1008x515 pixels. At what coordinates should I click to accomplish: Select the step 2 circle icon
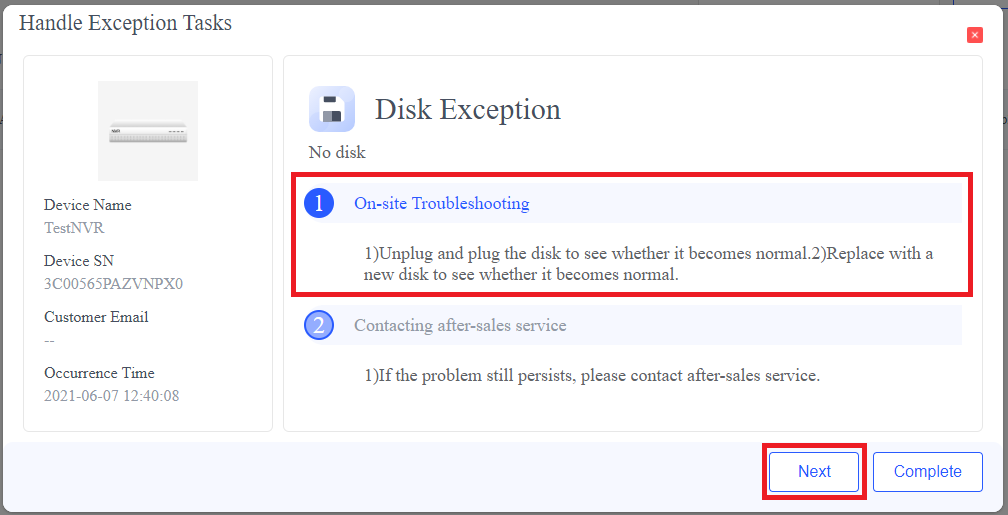(318, 326)
